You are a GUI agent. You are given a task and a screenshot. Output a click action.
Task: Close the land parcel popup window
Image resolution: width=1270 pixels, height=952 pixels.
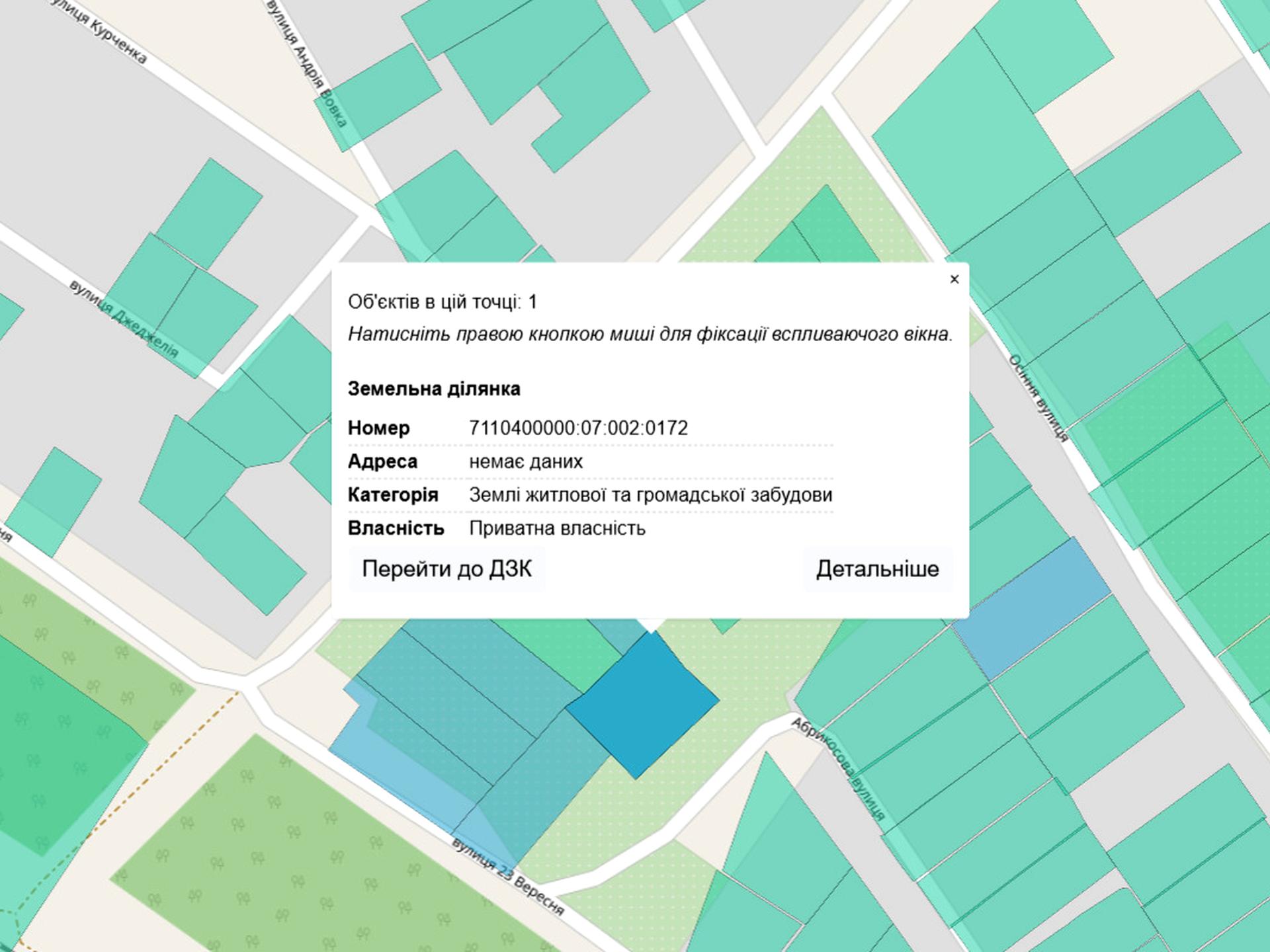click(954, 279)
